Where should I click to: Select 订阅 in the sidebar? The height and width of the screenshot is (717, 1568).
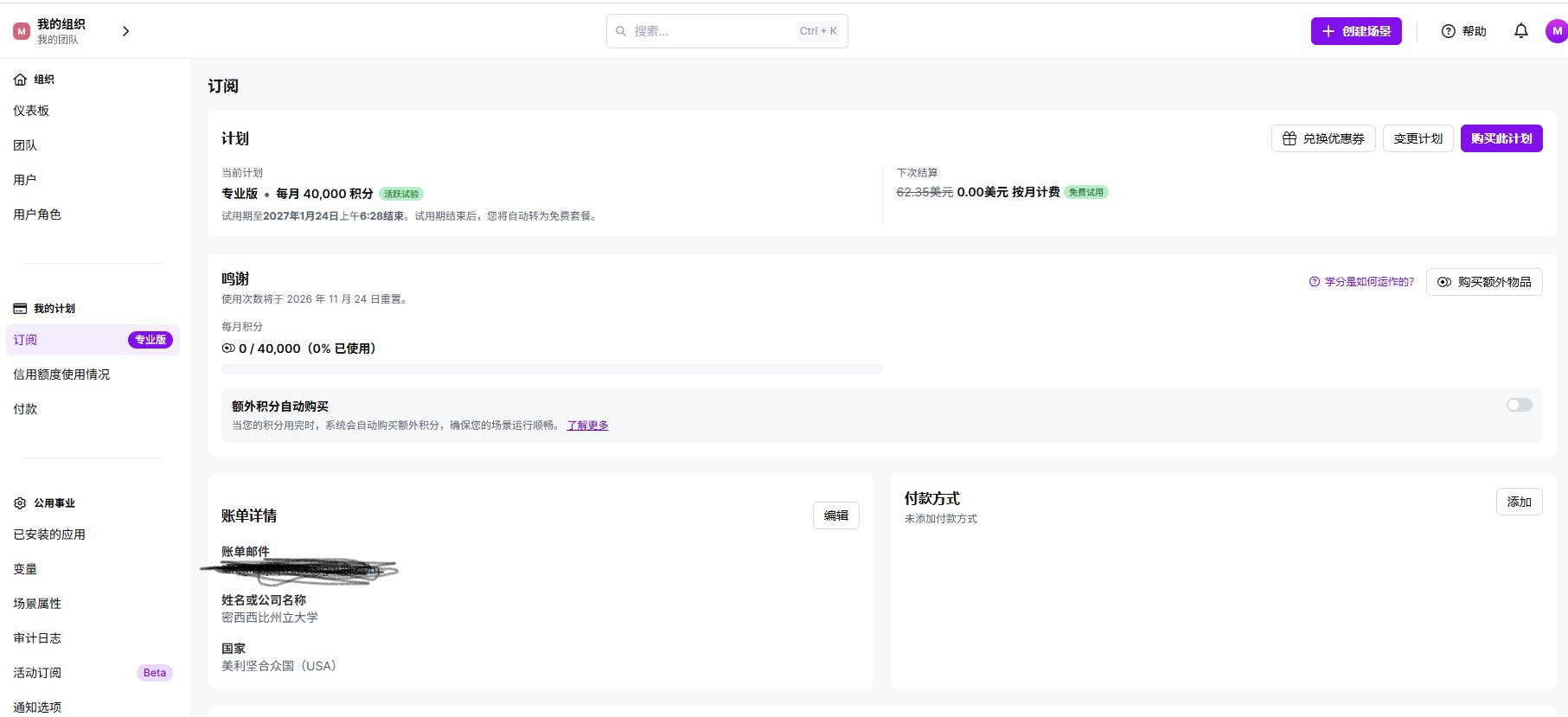click(x=93, y=340)
